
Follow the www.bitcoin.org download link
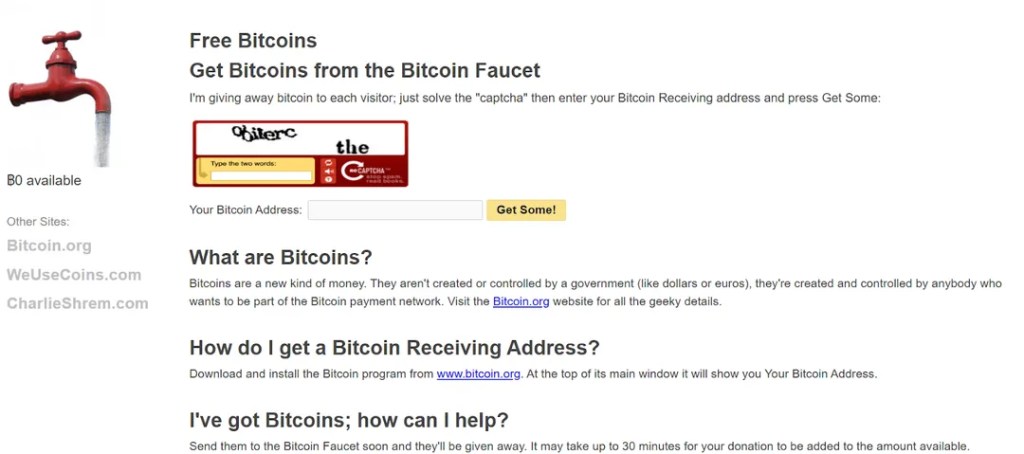[479, 374]
